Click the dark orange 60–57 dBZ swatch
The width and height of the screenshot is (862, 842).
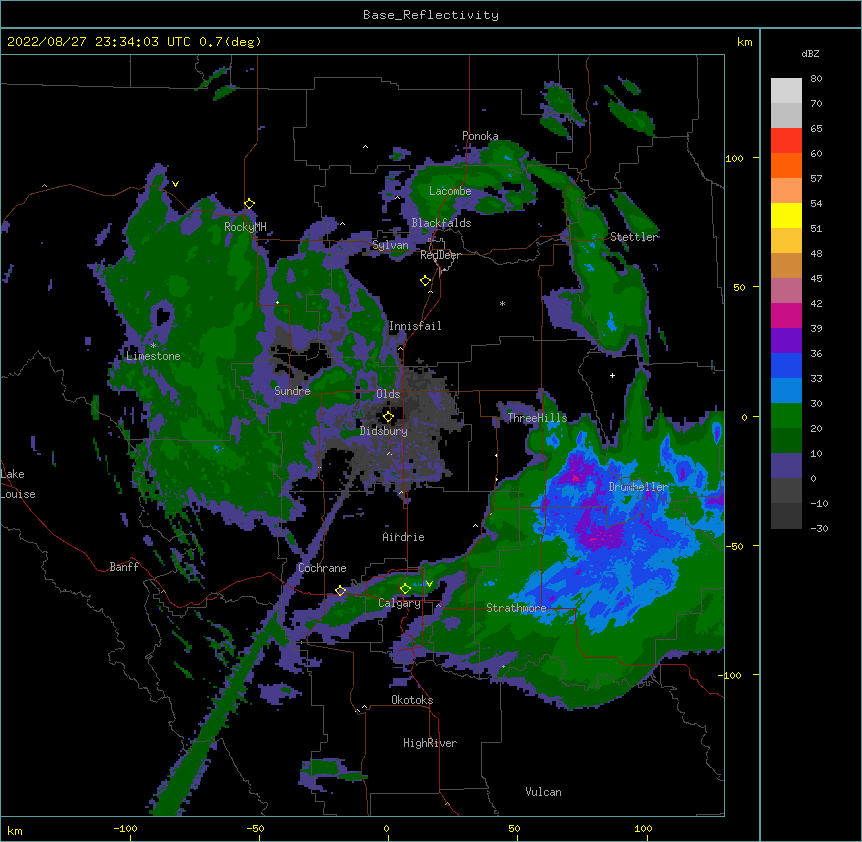(786, 165)
